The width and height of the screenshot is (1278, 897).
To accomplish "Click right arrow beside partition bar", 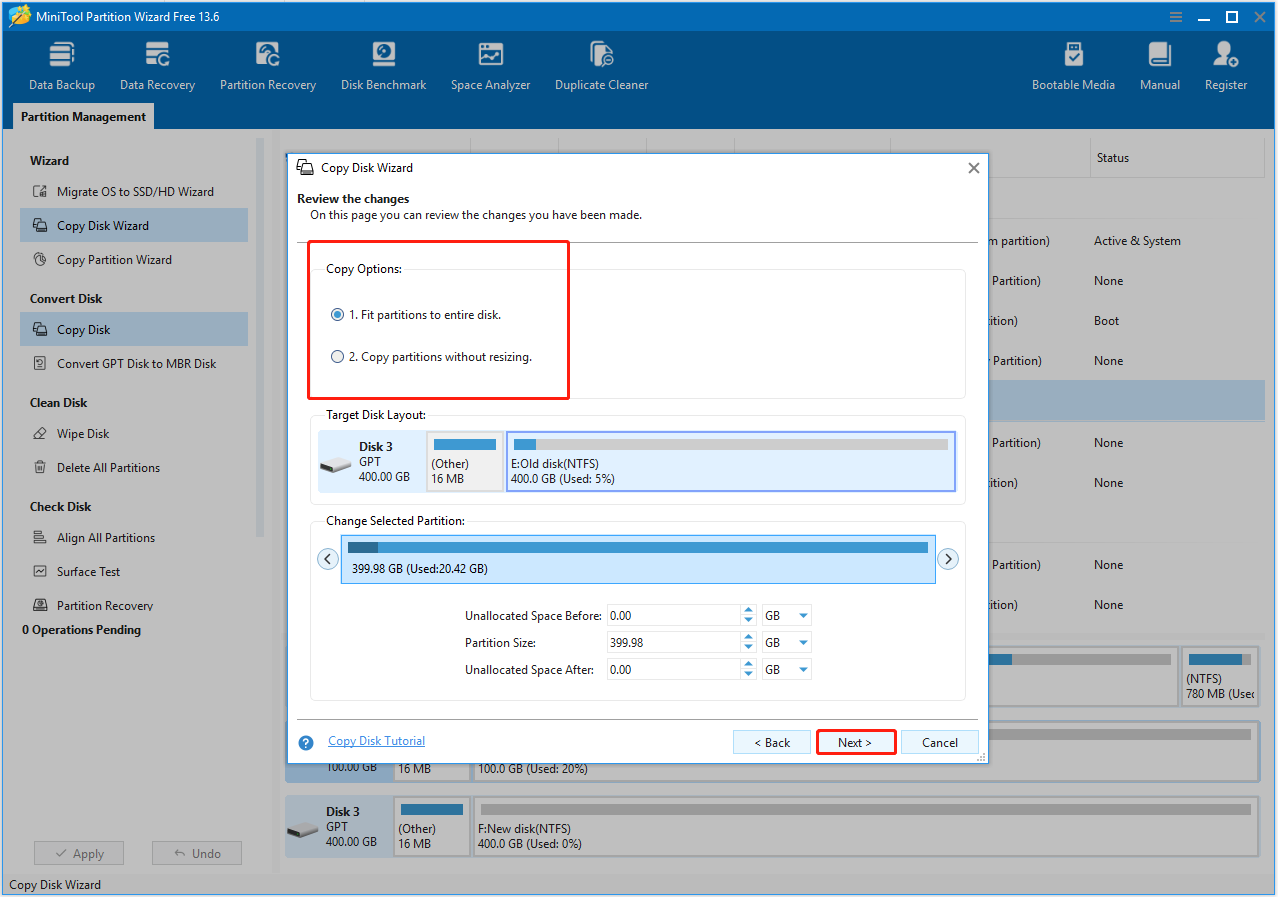I will tap(948, 560).
